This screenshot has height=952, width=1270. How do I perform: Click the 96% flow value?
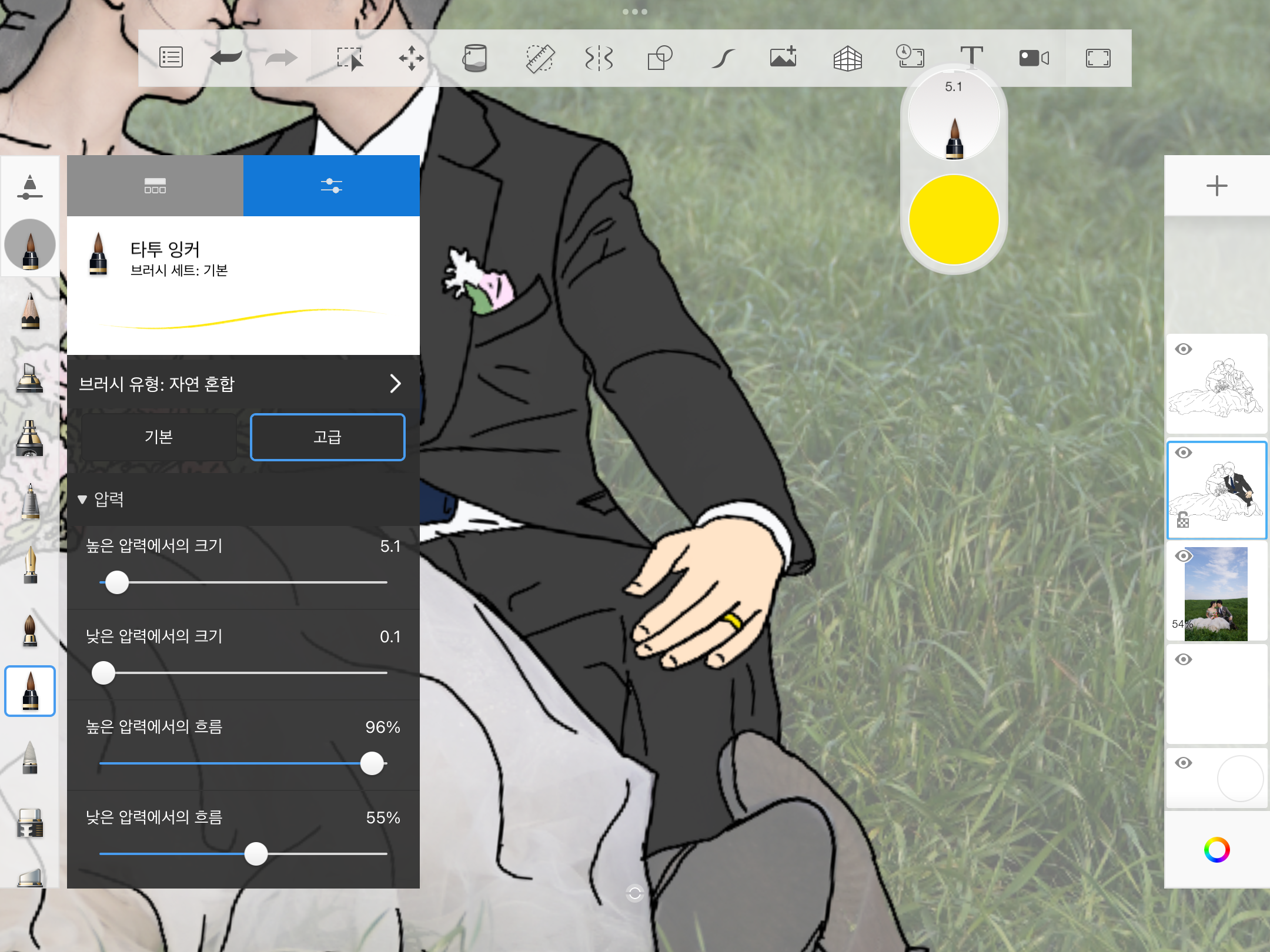(x=383, y=727)
